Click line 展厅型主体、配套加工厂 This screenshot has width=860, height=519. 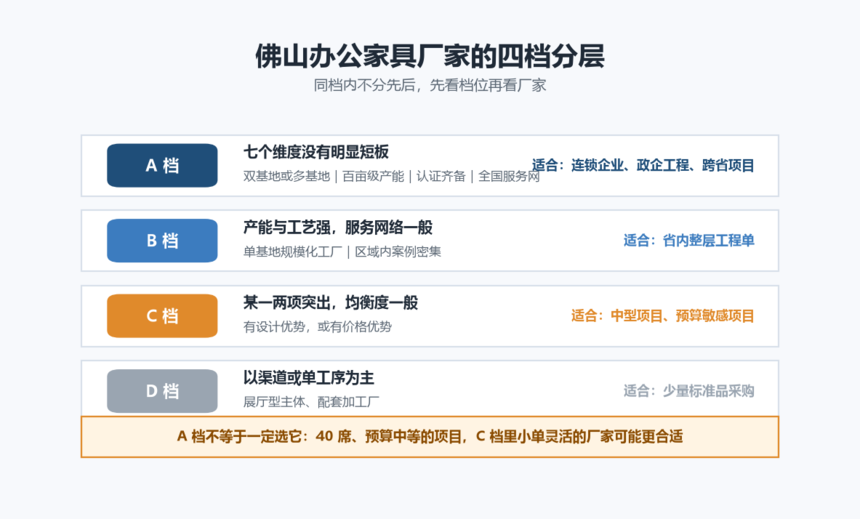[x=311, y=402]
